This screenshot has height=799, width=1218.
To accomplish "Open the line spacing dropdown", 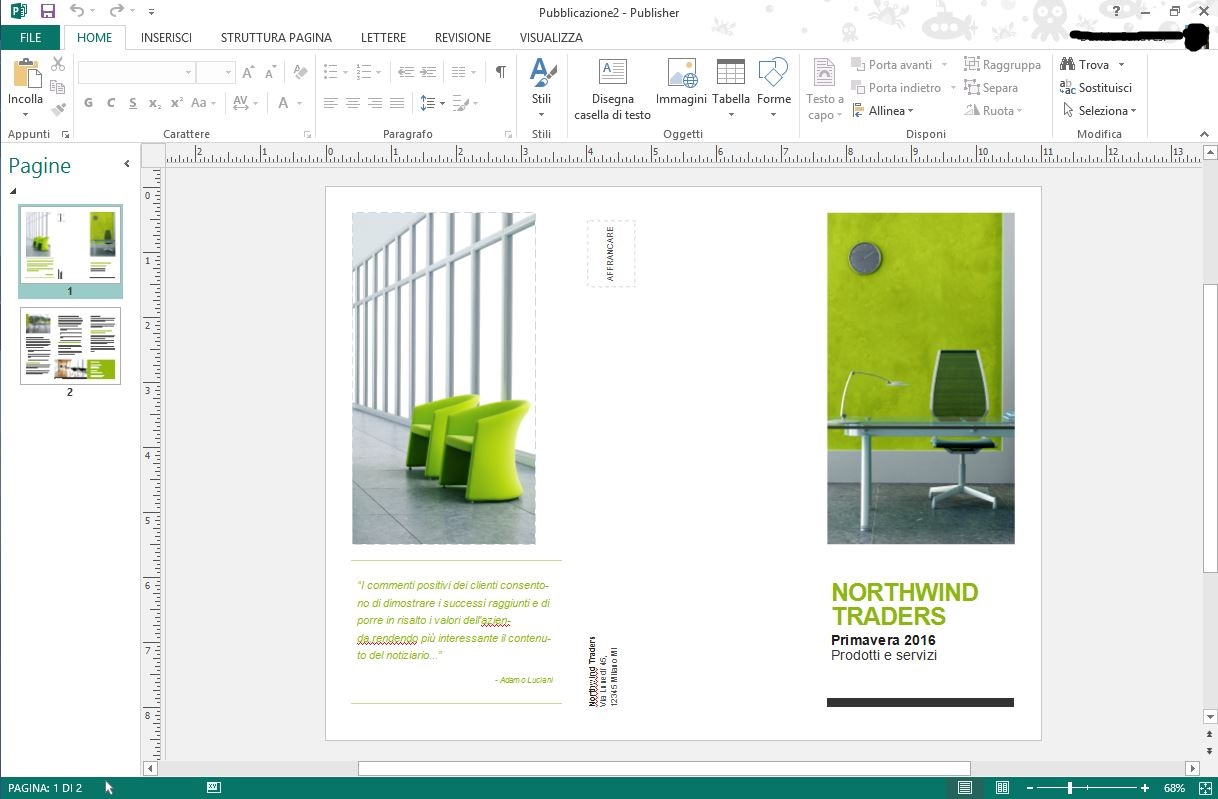I will click(441, 103).
